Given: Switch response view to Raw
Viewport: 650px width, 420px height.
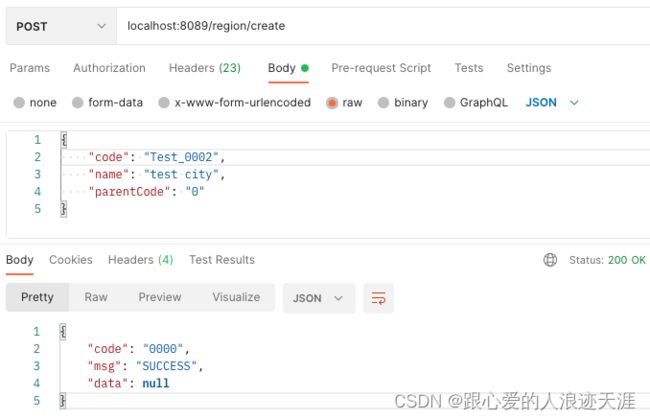Looking at the screenshot, I should pos(96,297).
